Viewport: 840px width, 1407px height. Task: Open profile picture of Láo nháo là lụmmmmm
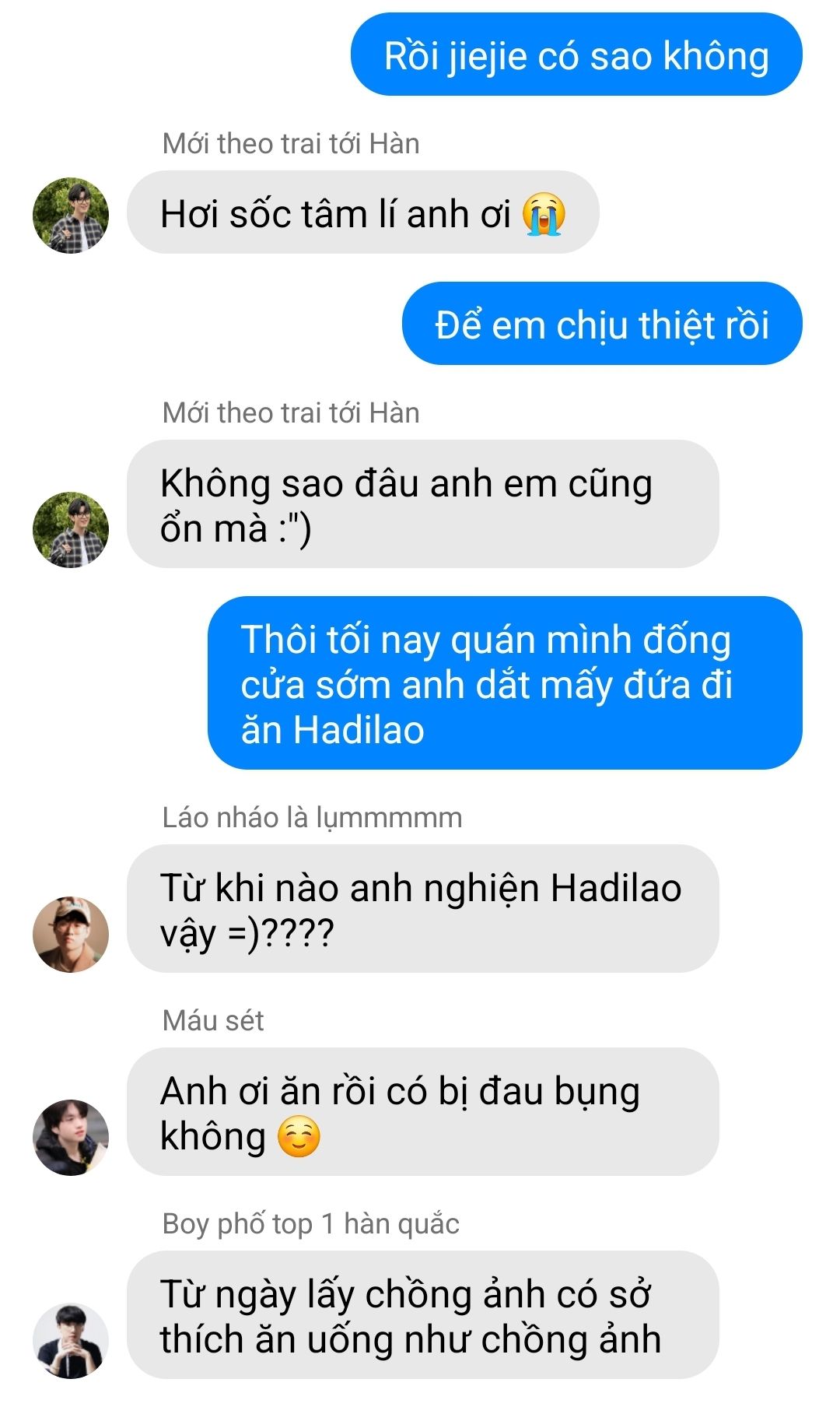pyautogui.click(x=71, y=934)
